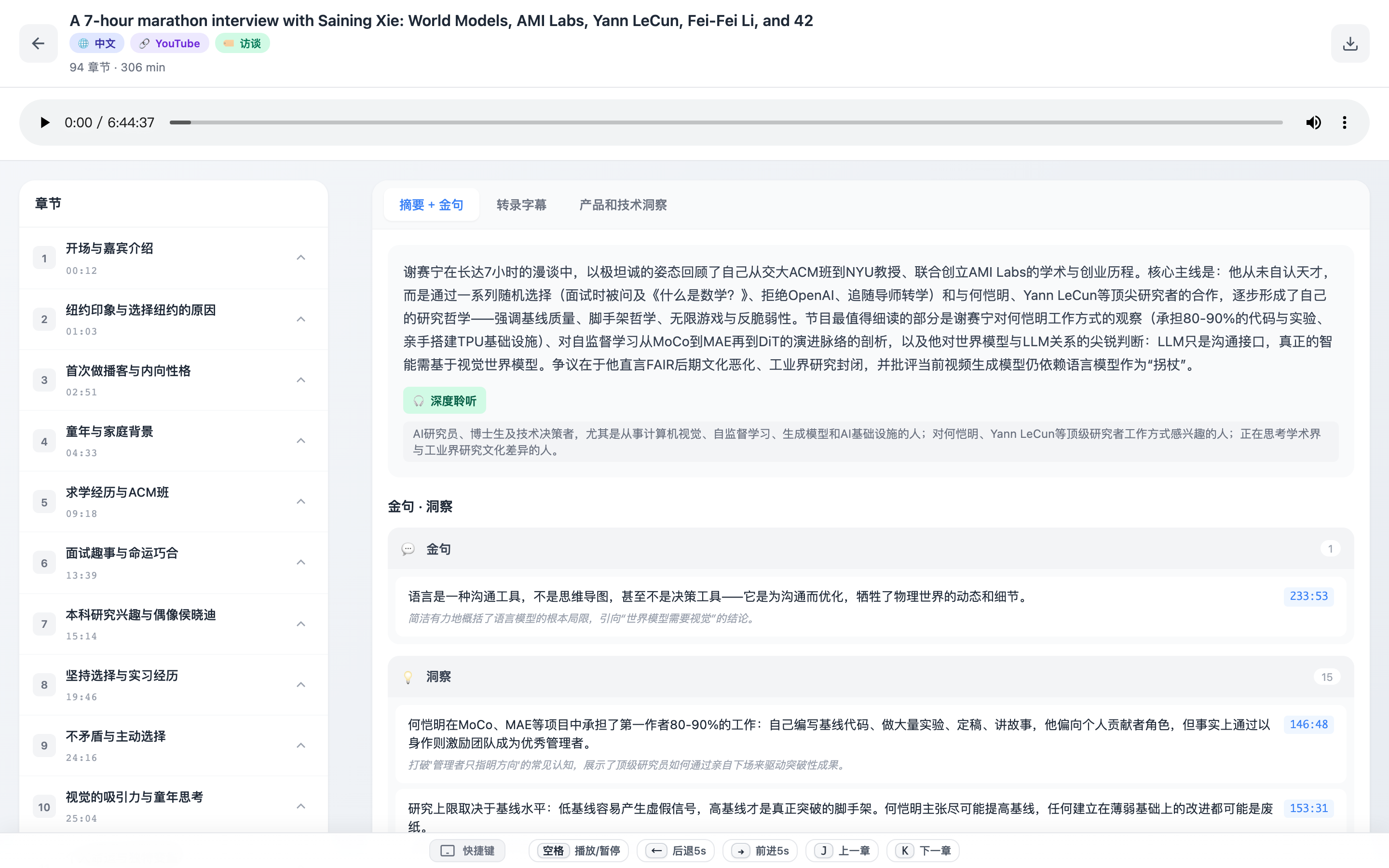The width and height of the screenshot is (1389, 868).
Task: Toggle chevron for 本科研究兴趣与偶像侯晓迪
Action: point(301,624)
